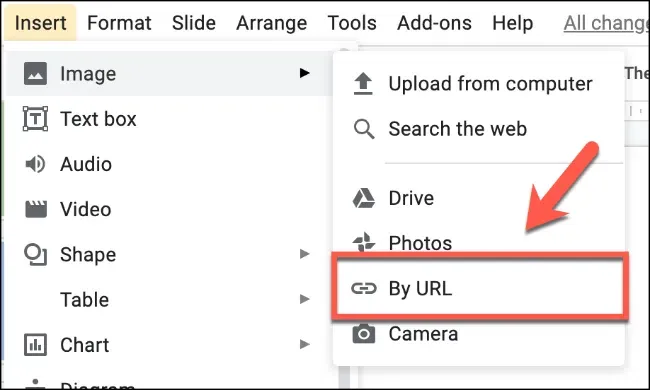650x390 pixels.
Task: Click the upload arrow icon
Action: [x=363, y=83]
